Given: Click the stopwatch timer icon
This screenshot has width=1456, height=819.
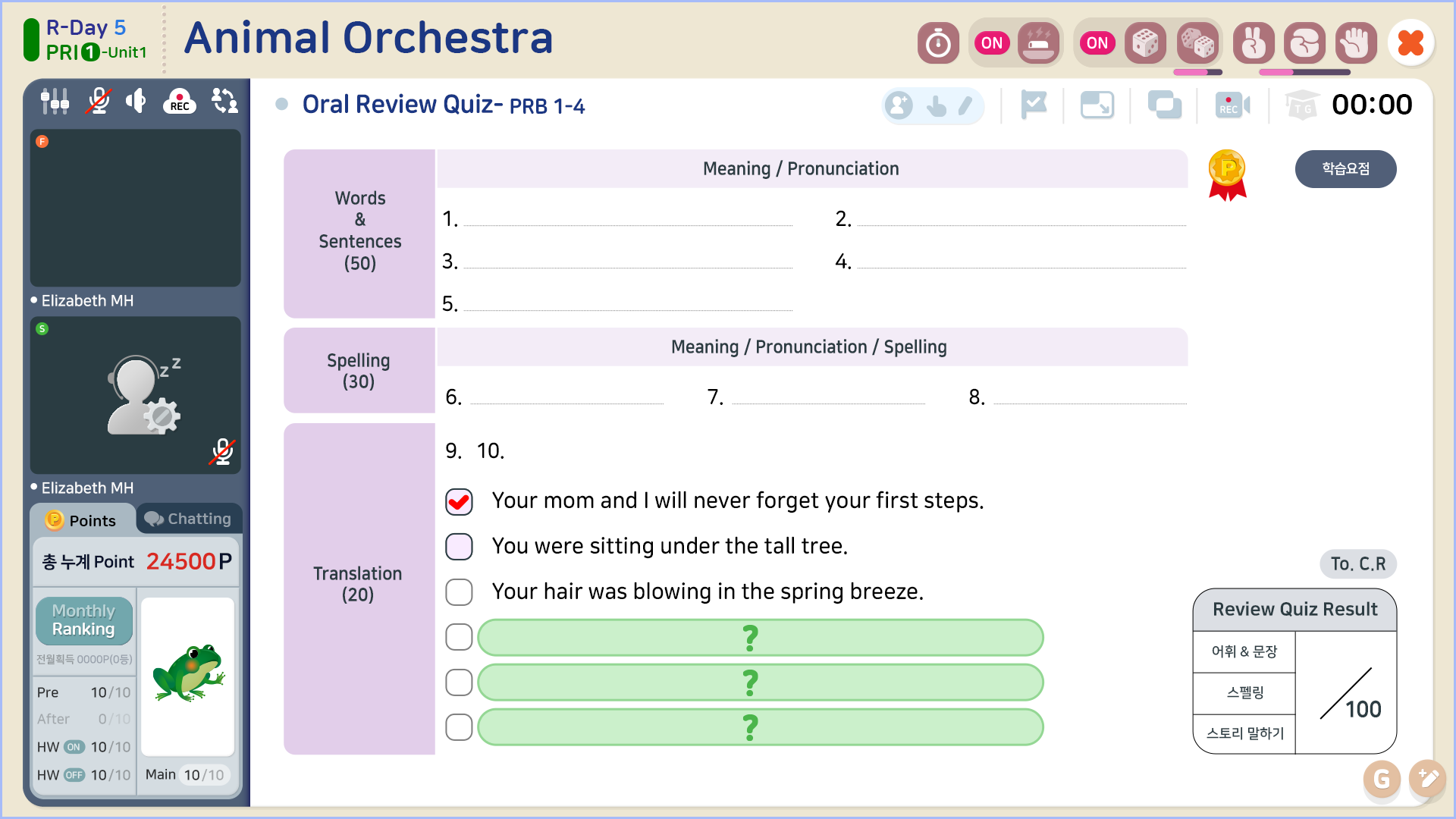Looking at the screenshot, I should [938, 43].
